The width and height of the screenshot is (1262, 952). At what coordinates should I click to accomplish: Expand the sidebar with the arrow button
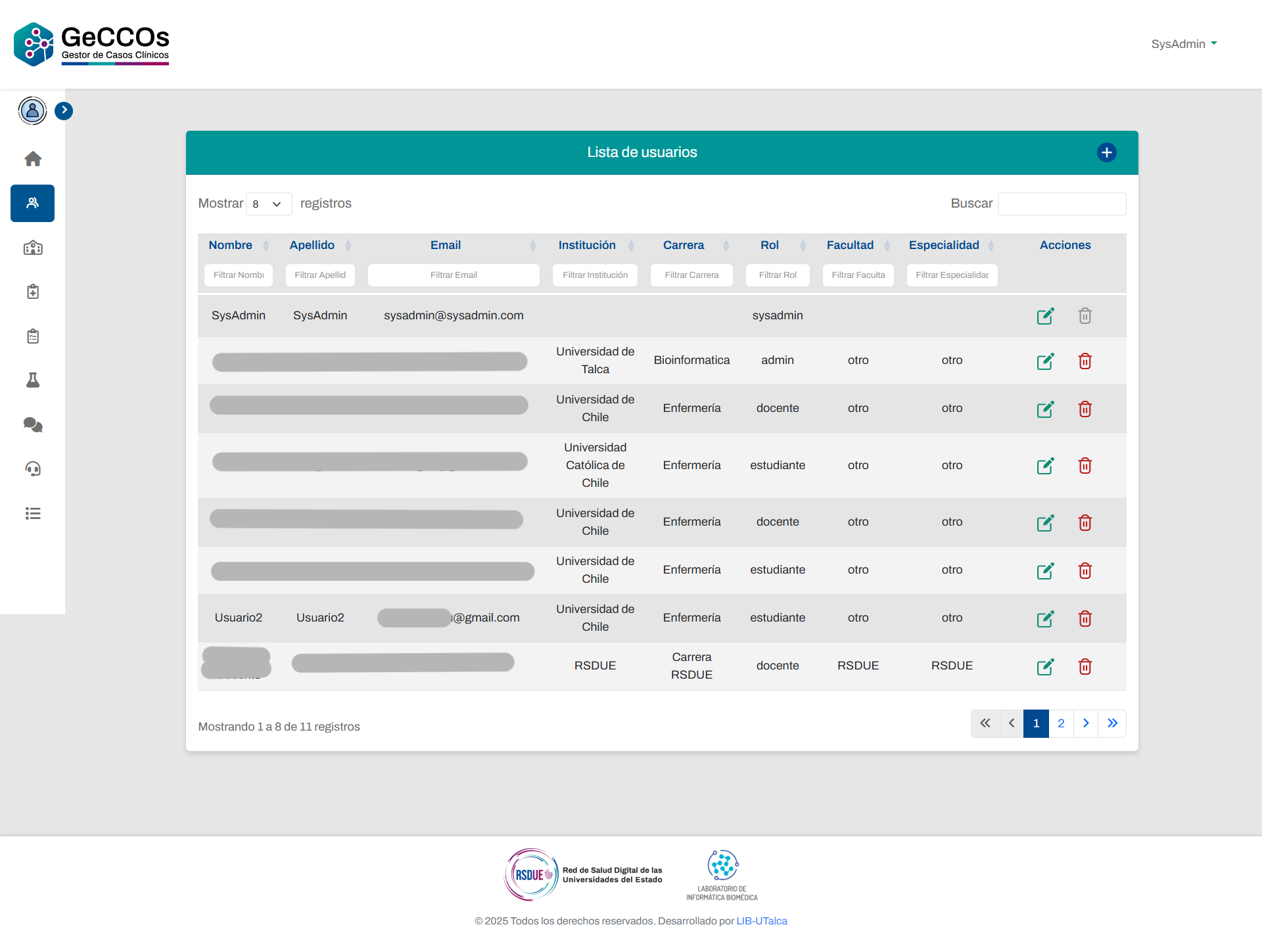64,110
